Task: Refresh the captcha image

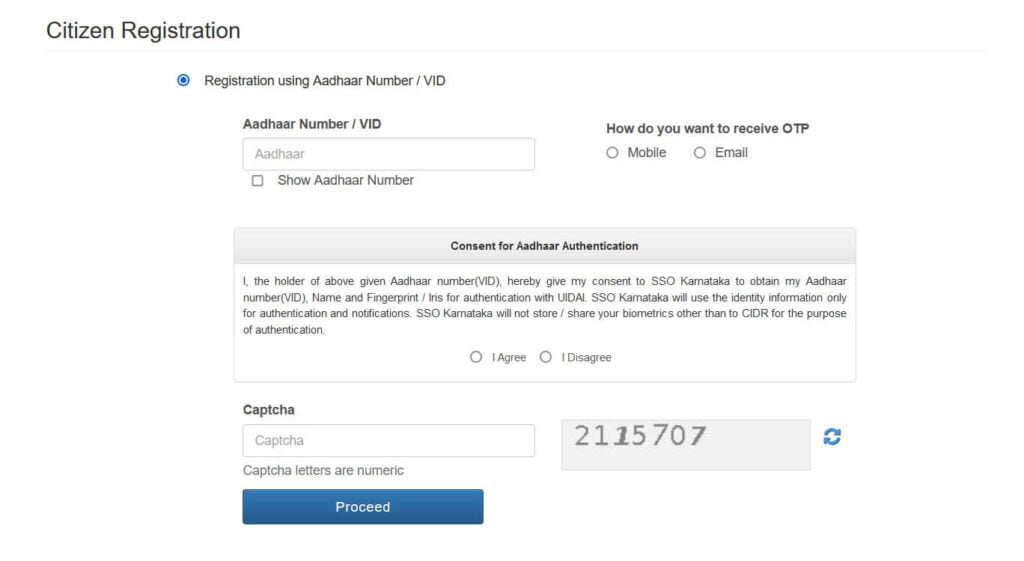Action: click(832, 437)
